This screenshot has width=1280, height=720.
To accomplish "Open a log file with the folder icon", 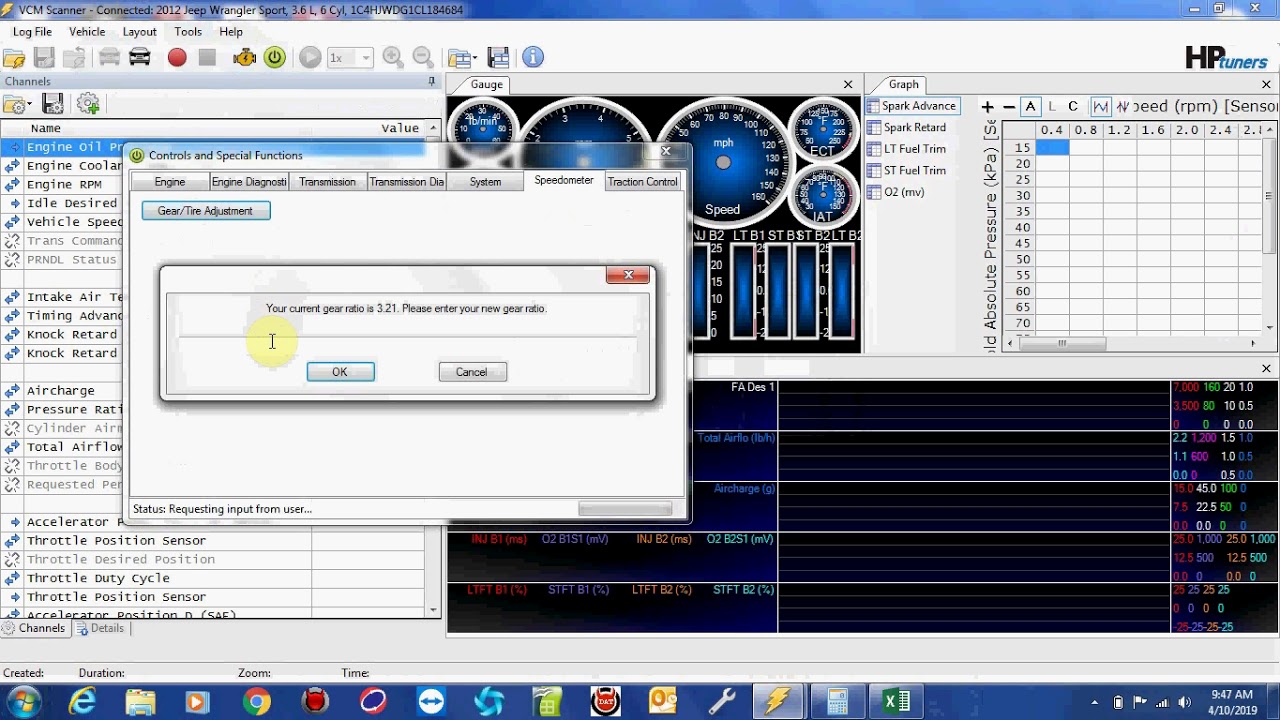I will pos(14,58).
